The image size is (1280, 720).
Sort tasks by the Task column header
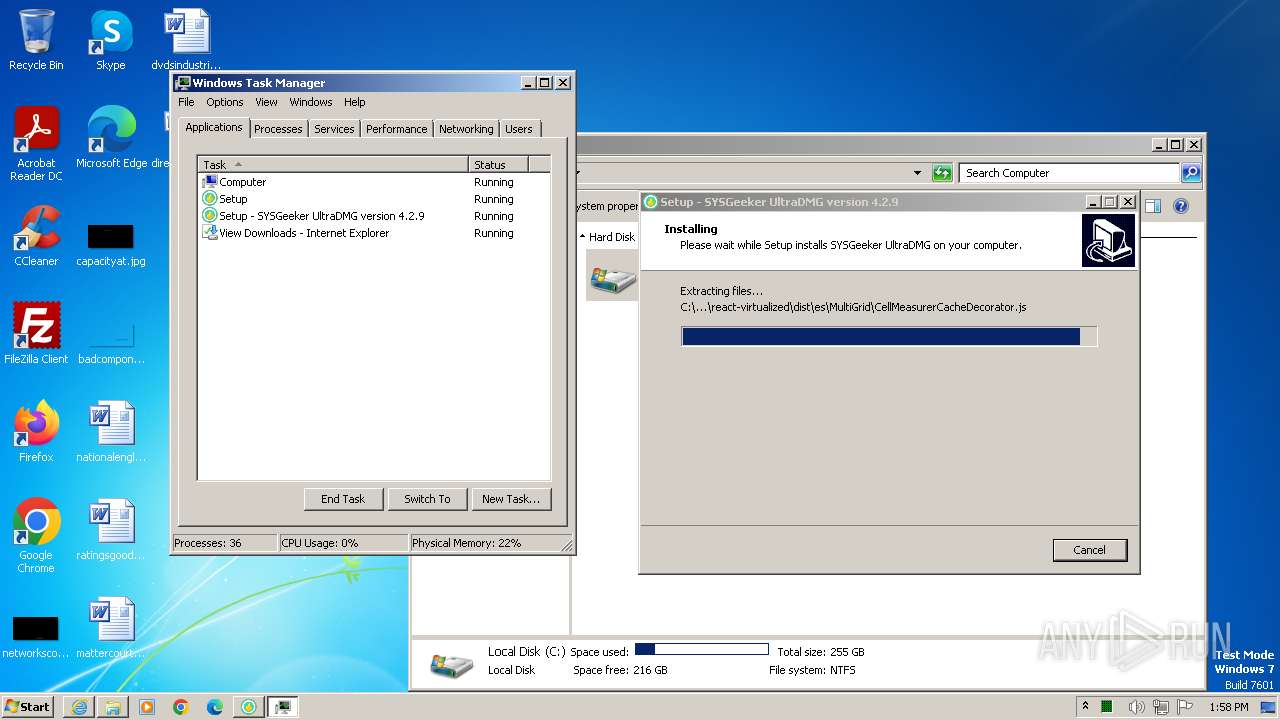point(333,164)
